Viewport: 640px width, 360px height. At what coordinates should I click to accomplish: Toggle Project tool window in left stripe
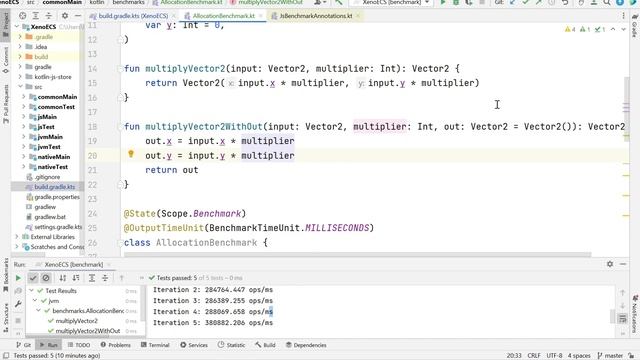(x=6, y=24)
